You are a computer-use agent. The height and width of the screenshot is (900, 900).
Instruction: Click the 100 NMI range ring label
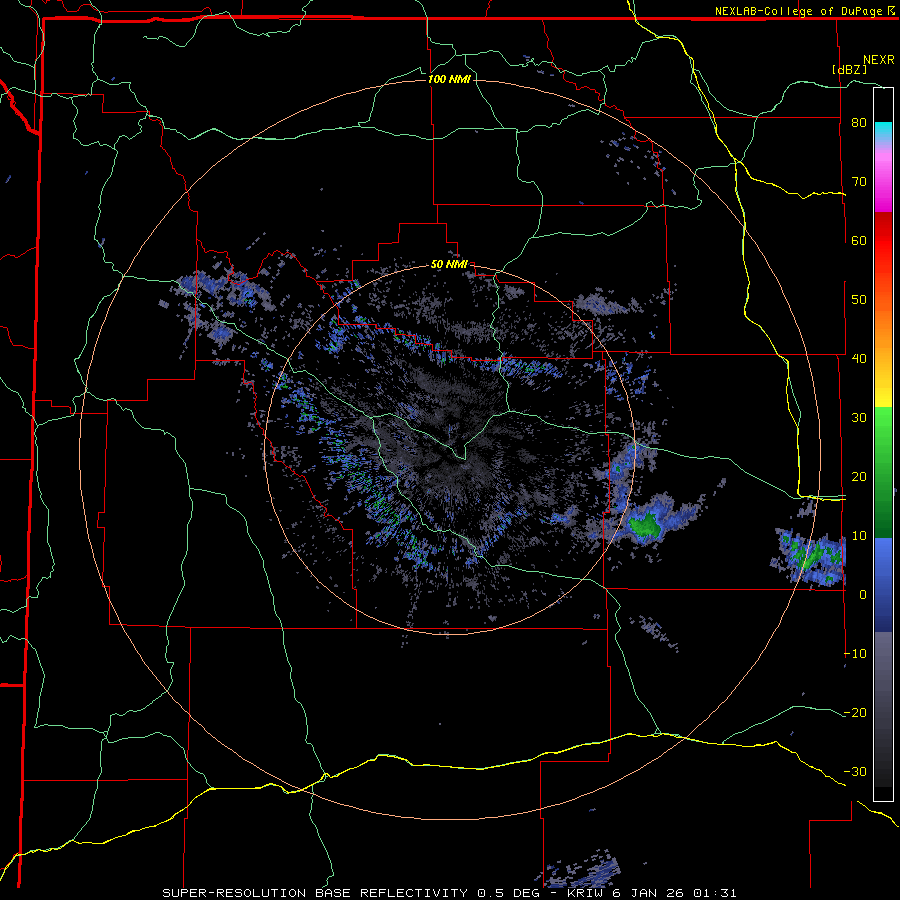[449, 79]
